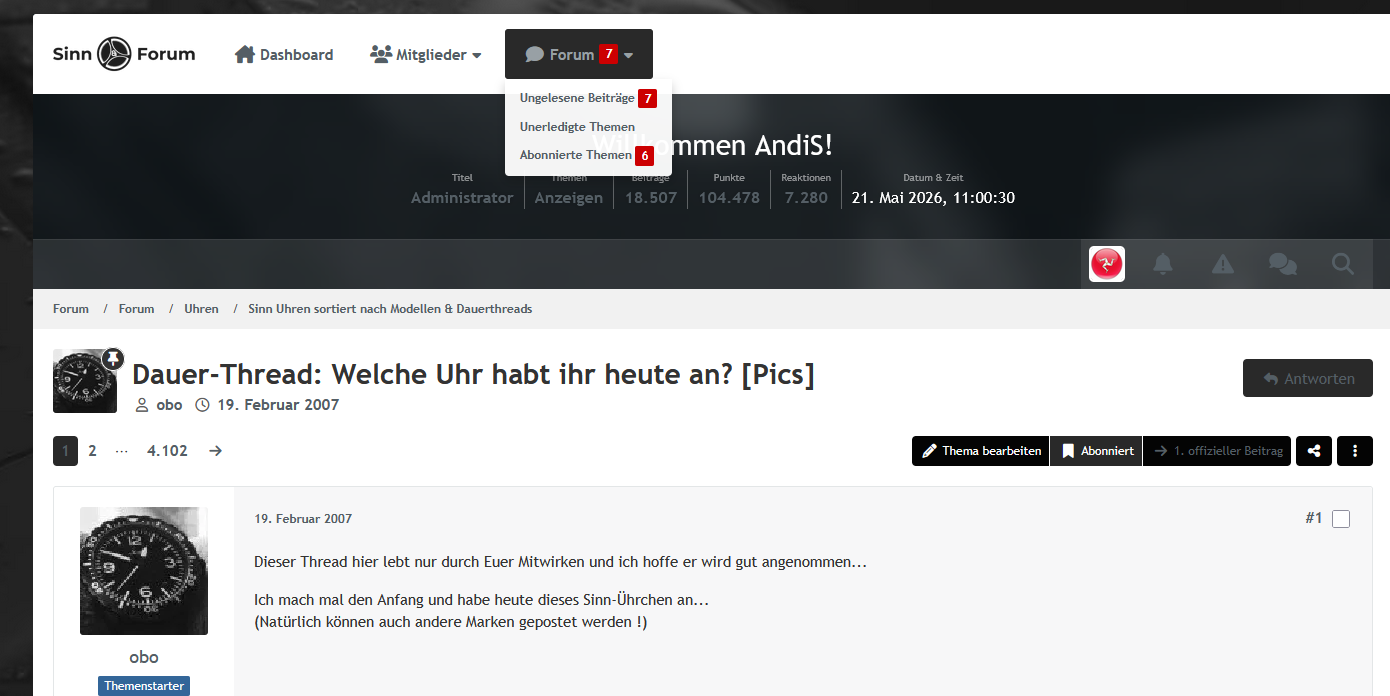Open the notifications bell icon
The width and height of the screenshot is (1390, 696).
(x=1162, y=264)
